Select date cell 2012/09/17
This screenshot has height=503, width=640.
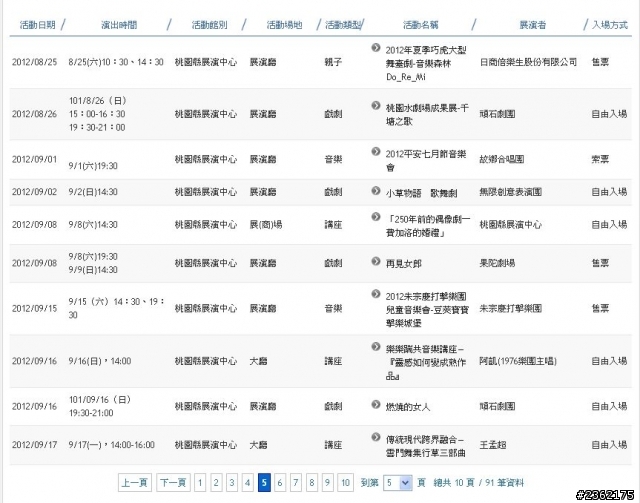click(34, 445)
